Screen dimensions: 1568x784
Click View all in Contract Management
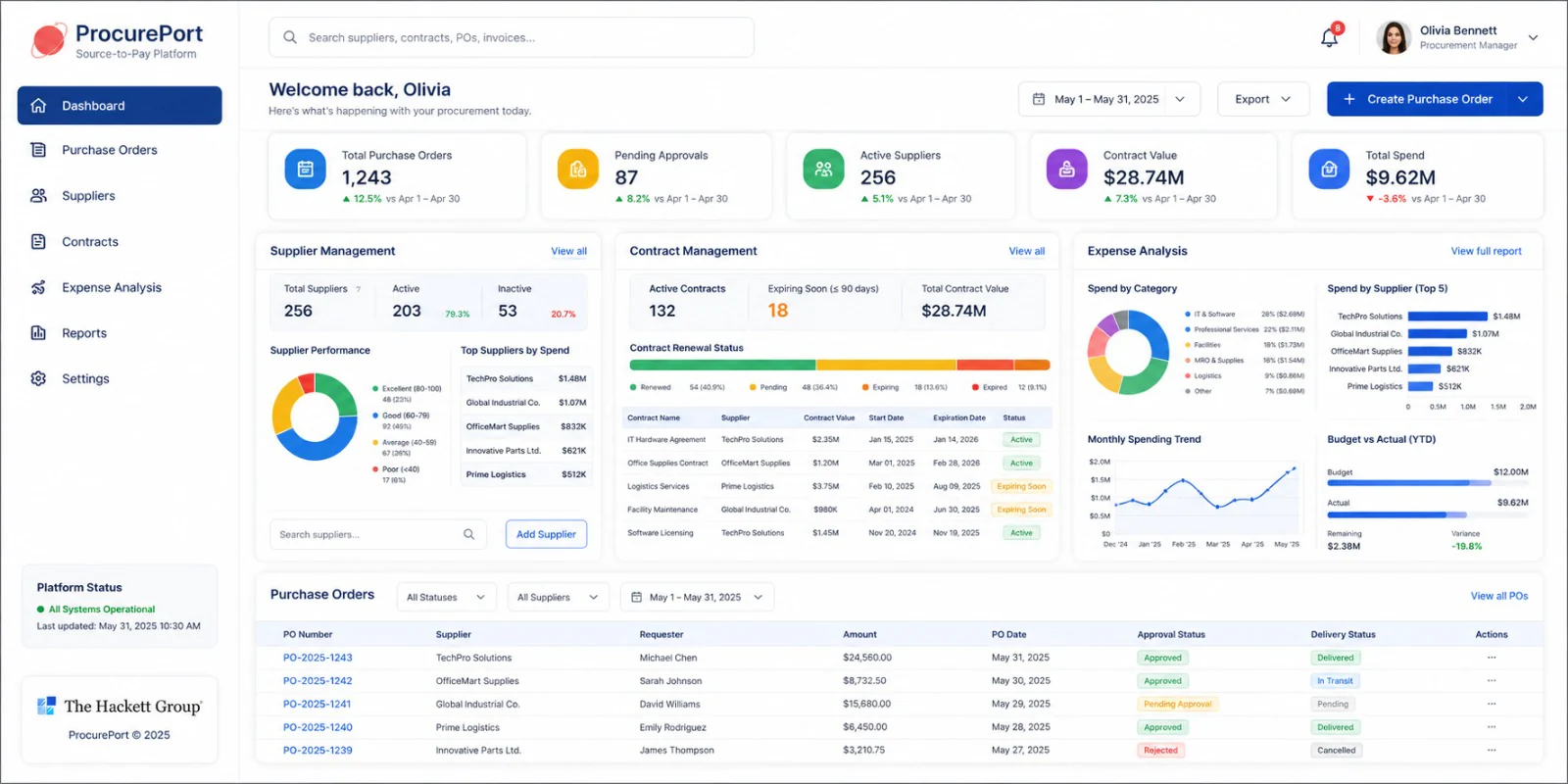click(1026, 252)
